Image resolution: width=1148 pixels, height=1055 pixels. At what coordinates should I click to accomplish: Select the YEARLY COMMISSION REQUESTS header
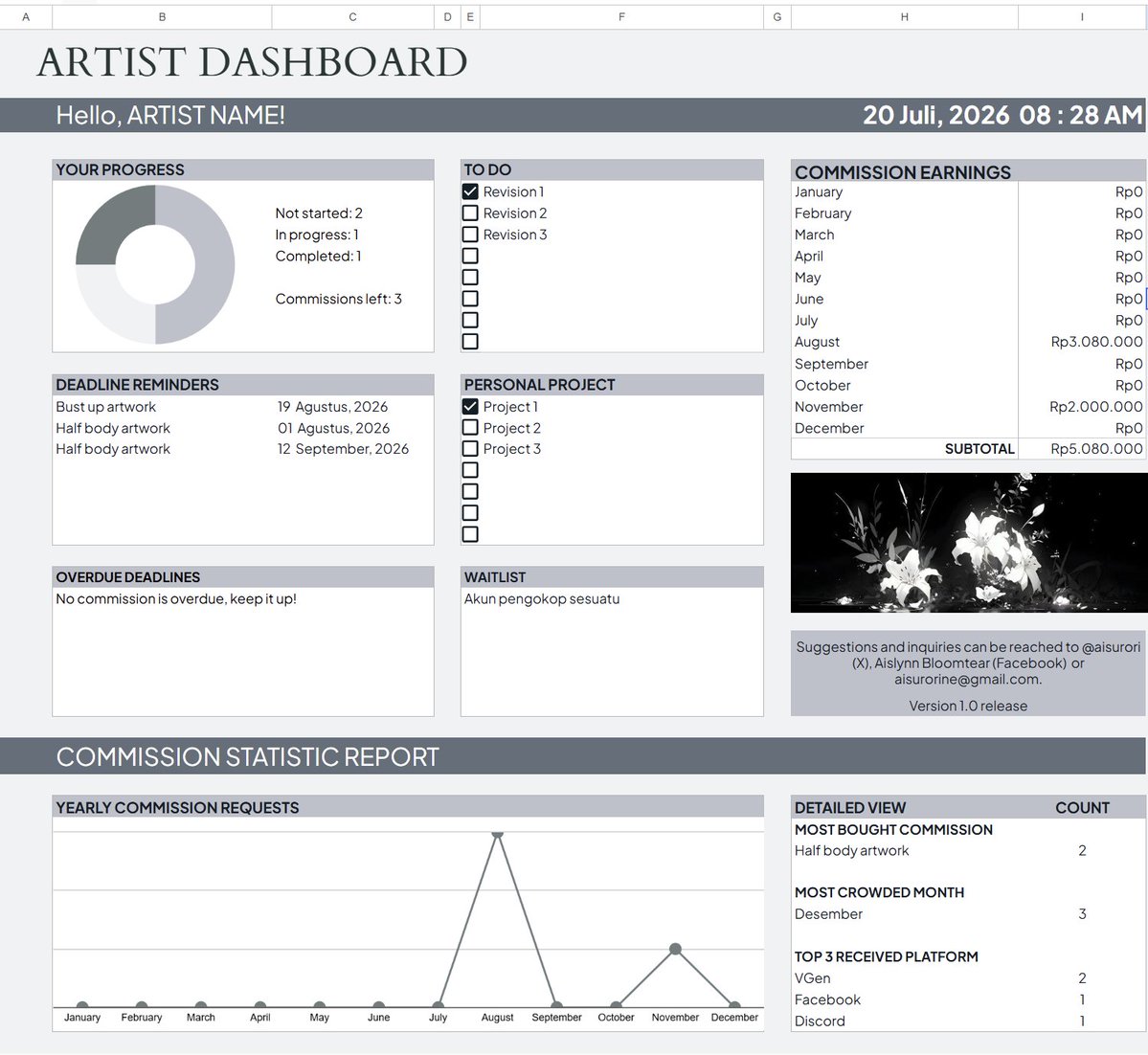tap(408, 807)
